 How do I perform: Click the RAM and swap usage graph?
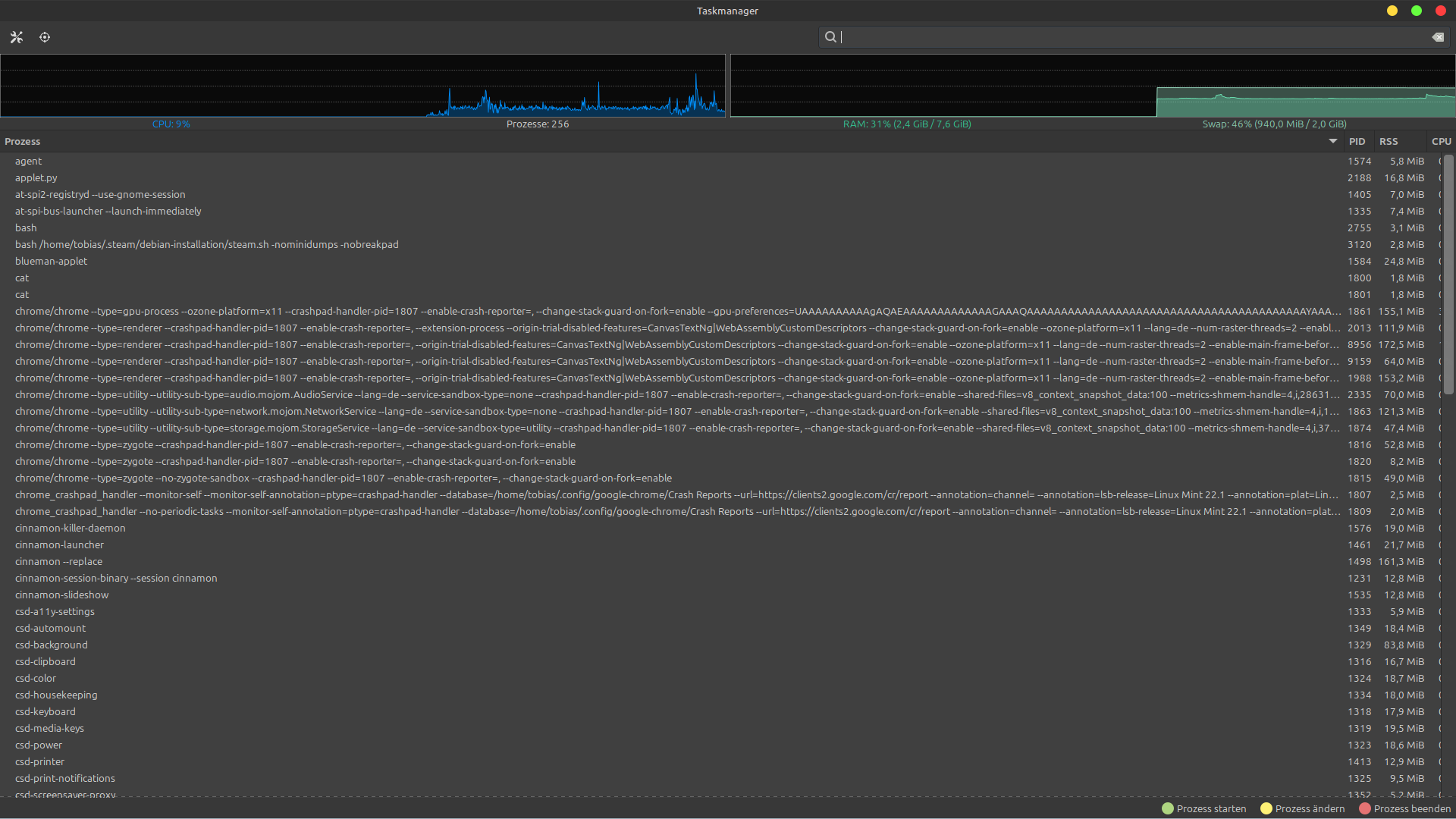(1092, 85)
